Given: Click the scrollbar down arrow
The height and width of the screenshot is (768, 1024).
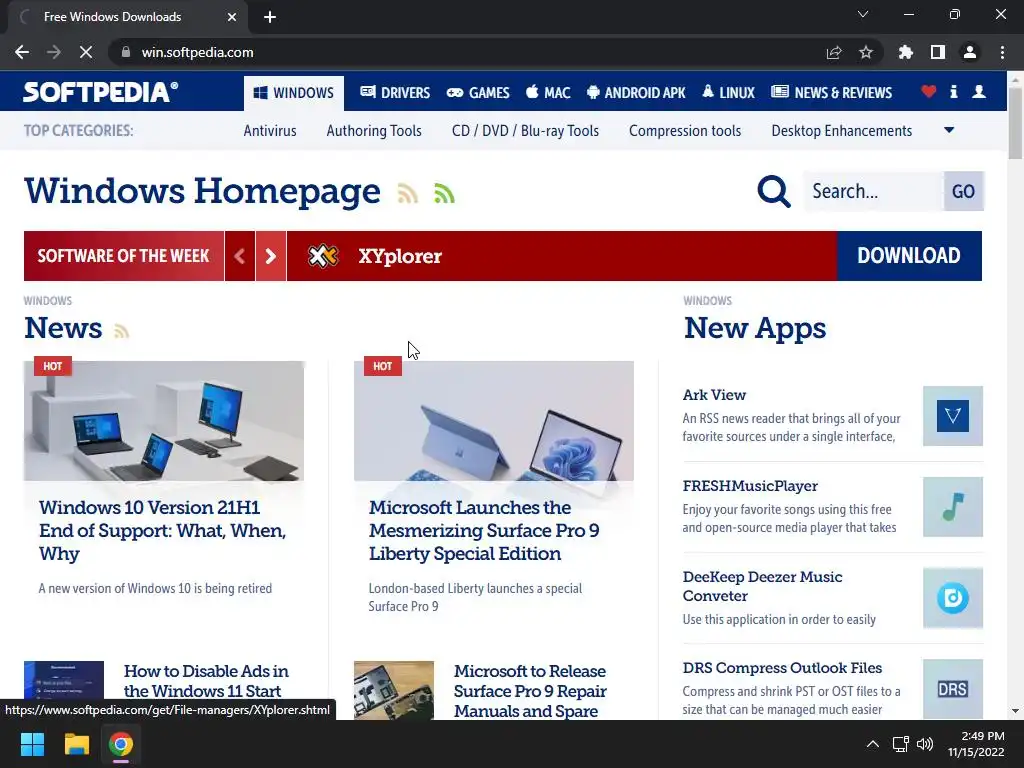Looking at the screenshot, I should 1015,711.
